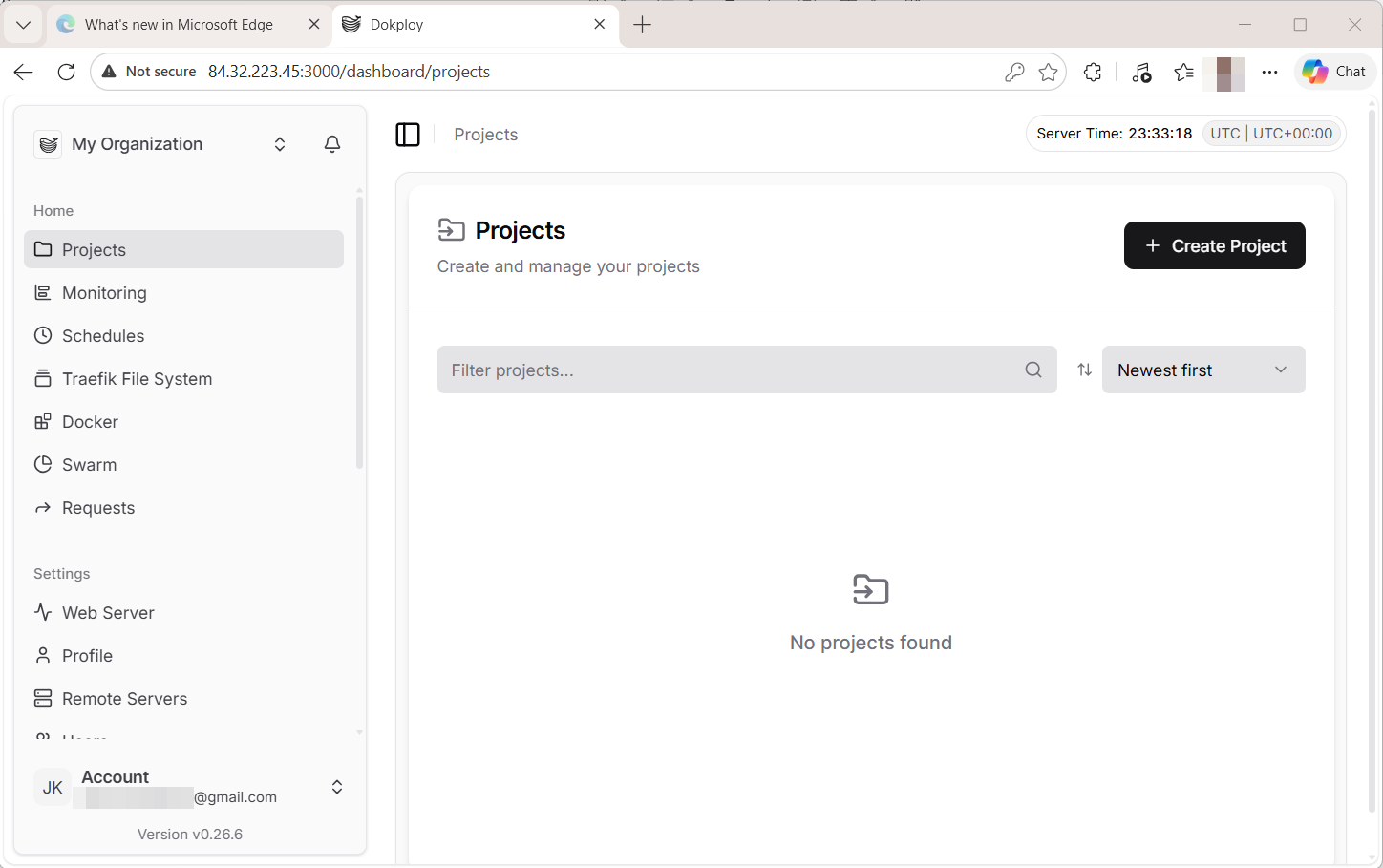Click inside the Filter projects field
1383x868 pixels.
(669, 370)
